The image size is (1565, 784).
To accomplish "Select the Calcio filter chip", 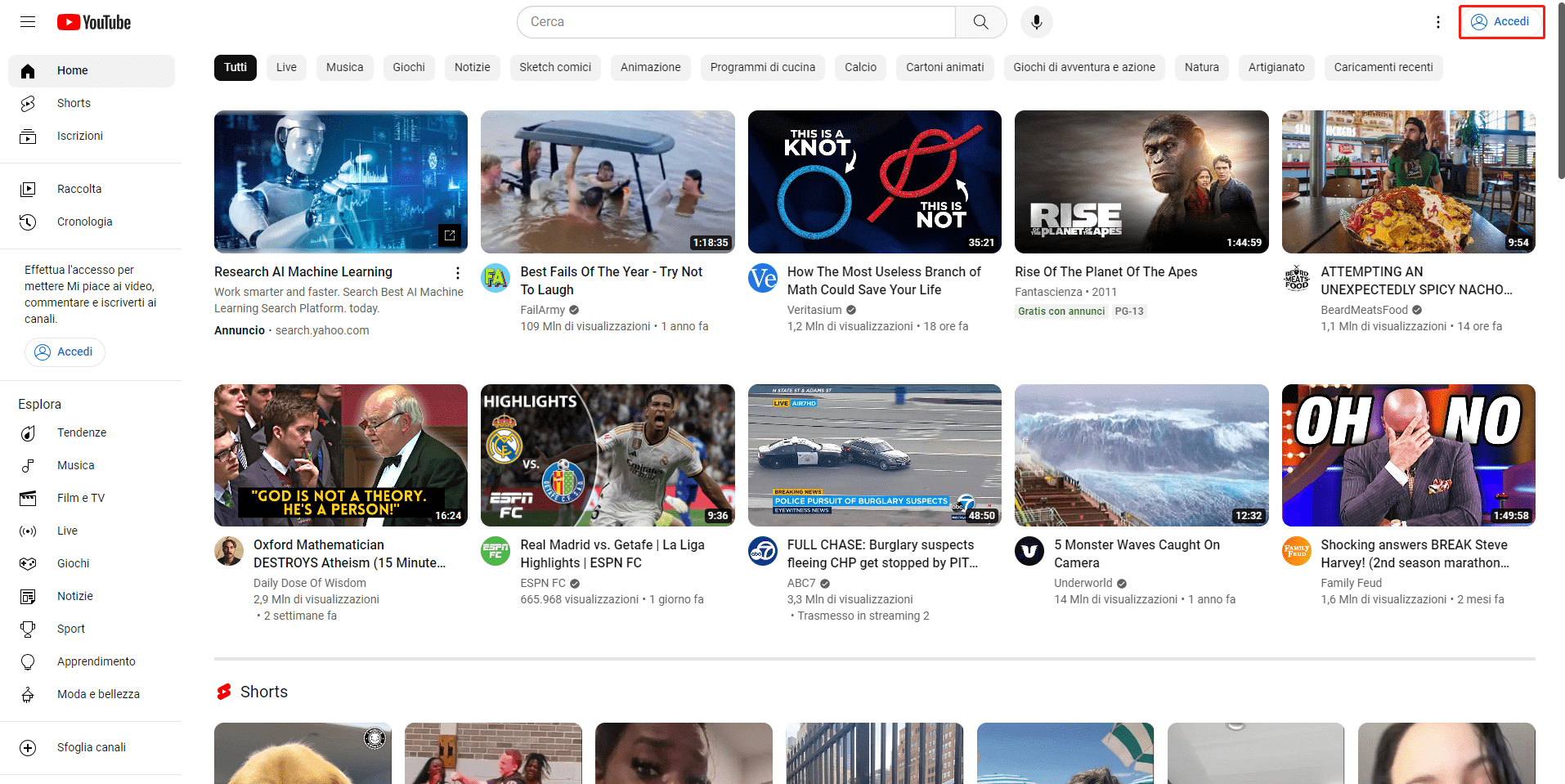I will (860, 68).
